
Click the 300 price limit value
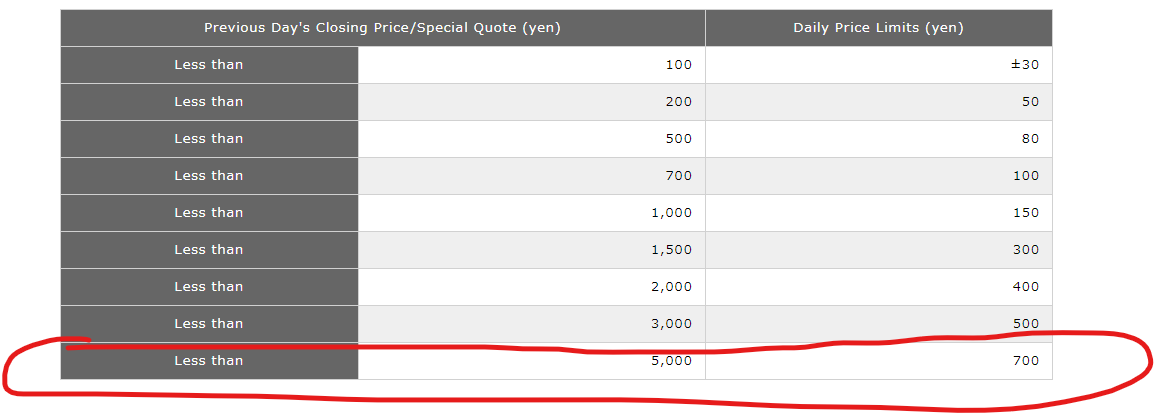[1026, 250]
